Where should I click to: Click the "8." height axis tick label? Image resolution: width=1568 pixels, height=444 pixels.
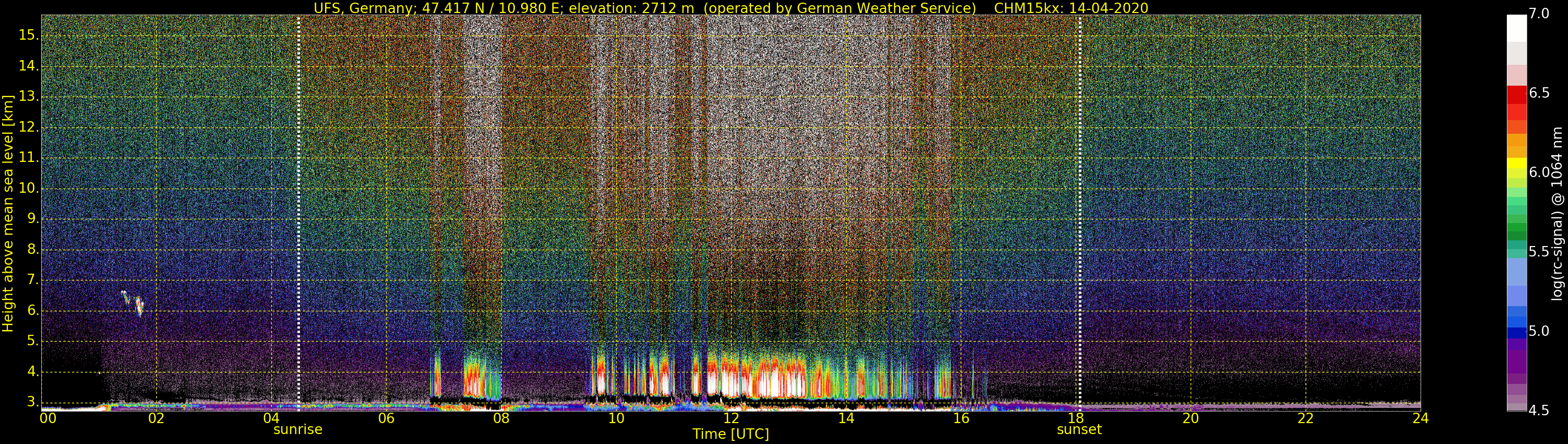(x=33, y=249)
